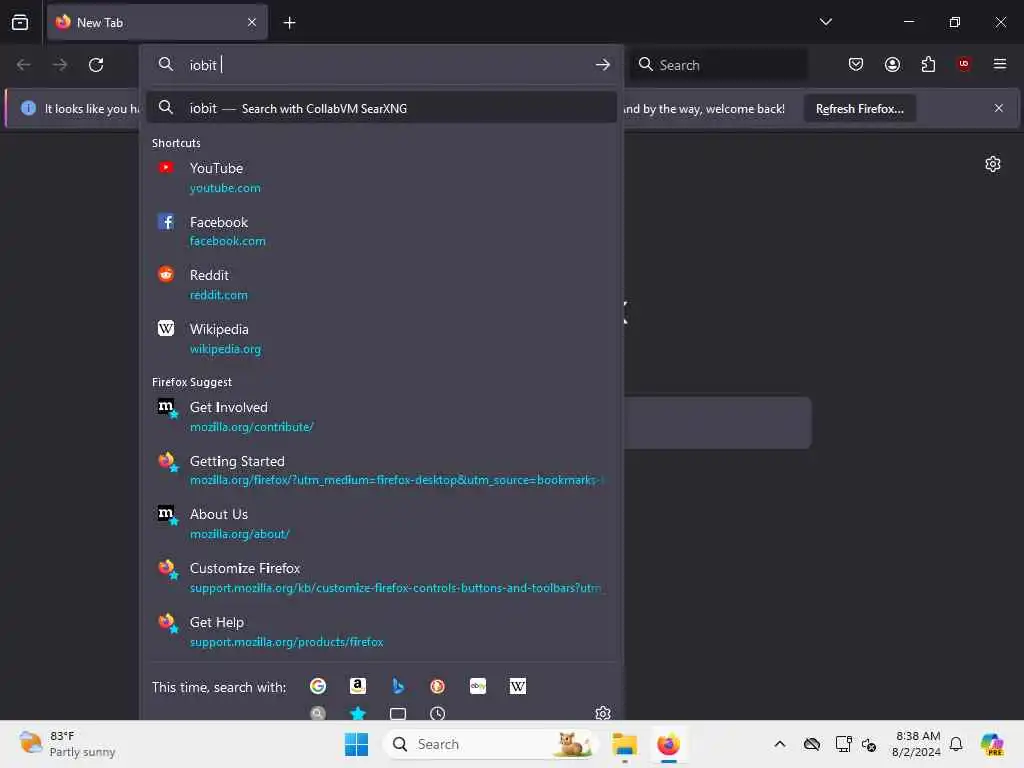Search this time with Wikipedia icon
The width and height of the screenshot is (1024, 768).
[518, 686]
